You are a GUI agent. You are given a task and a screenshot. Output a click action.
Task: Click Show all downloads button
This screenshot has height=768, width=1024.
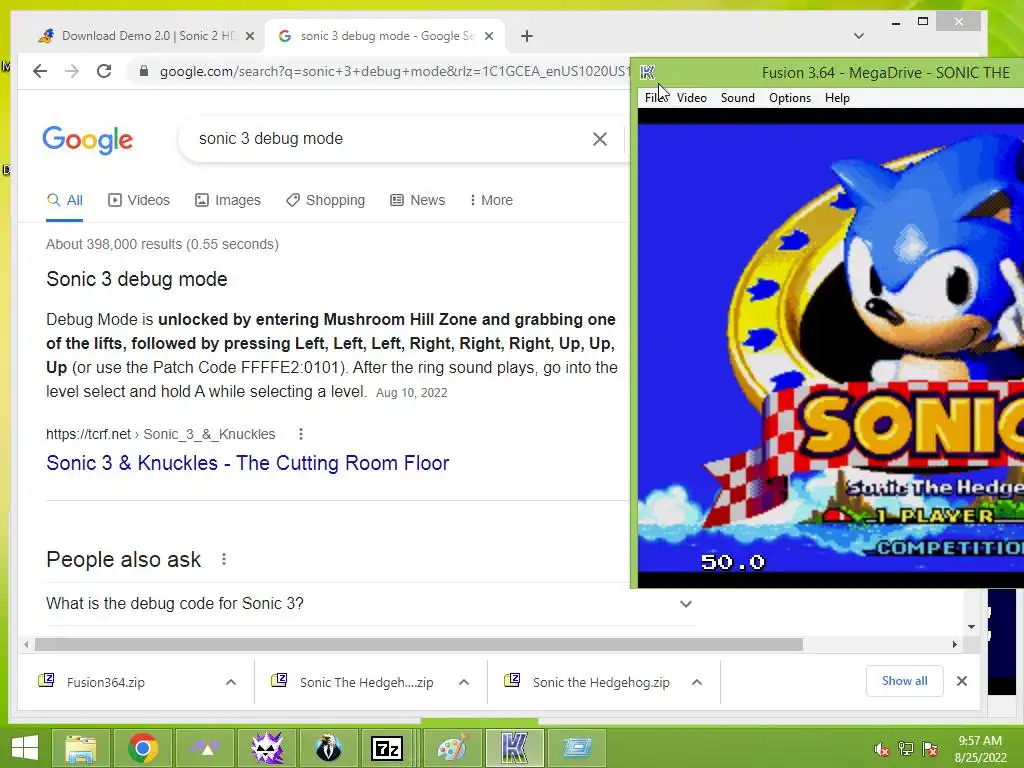pos(904,681)
